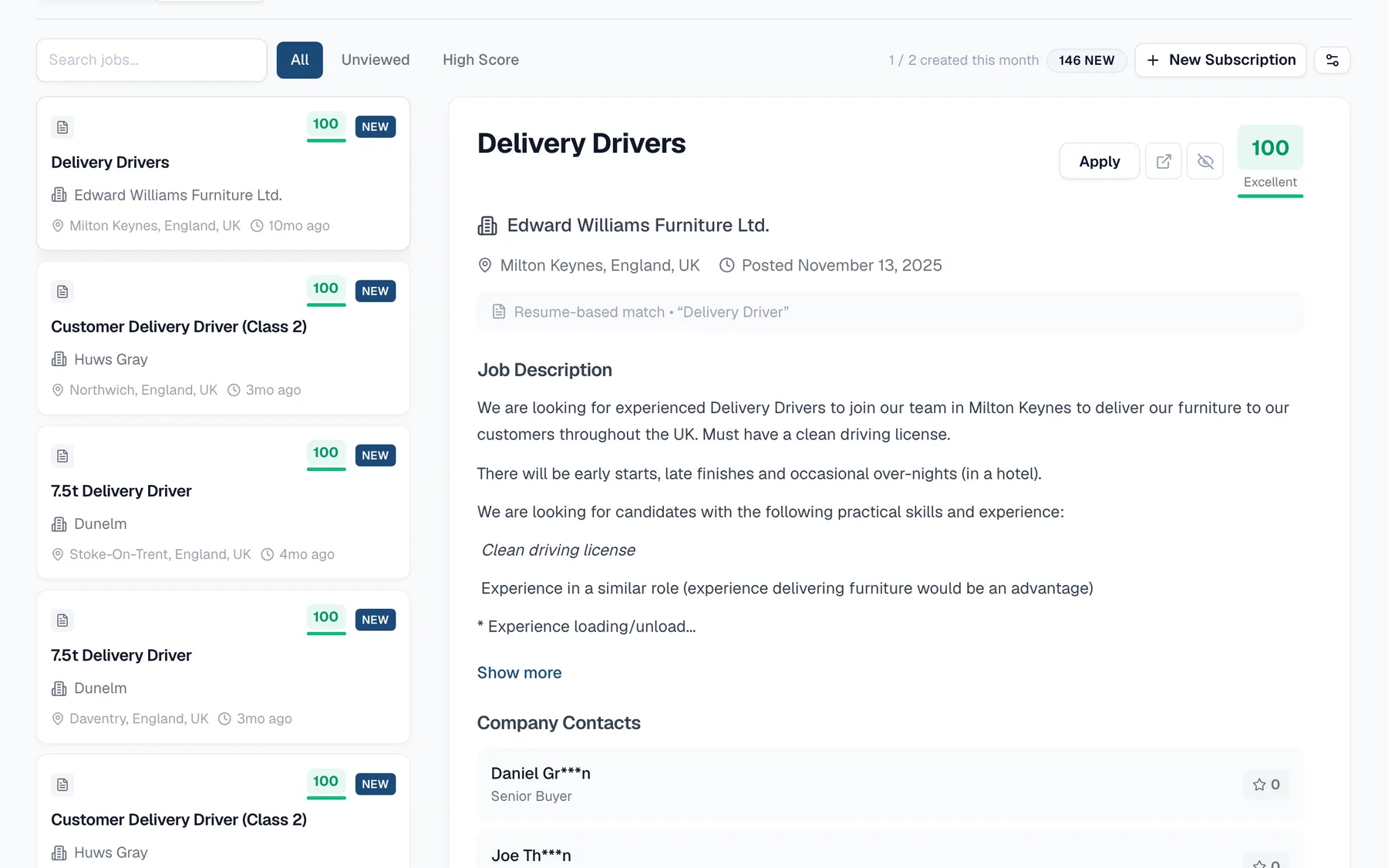Open 7.5t Delivery Driver Daventry card
The height and width of the screenshot is (868, 1388).
224,666
